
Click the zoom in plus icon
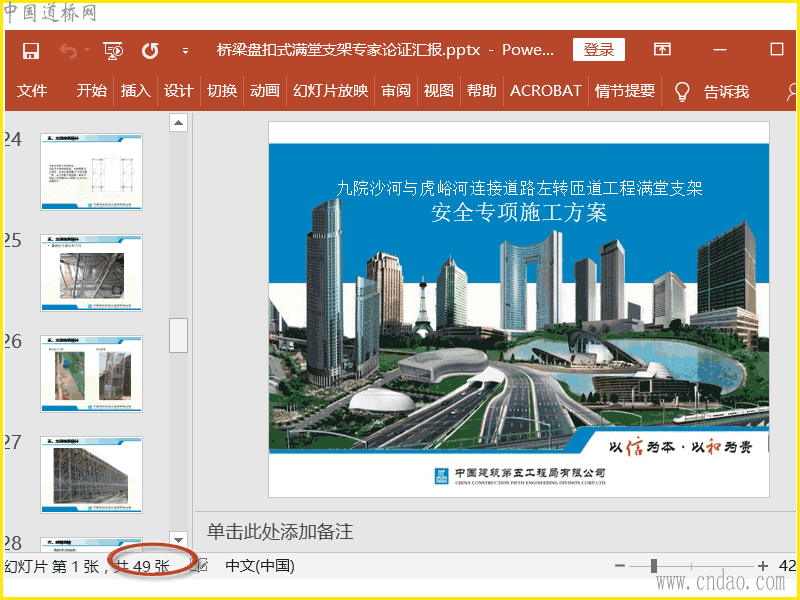[x=763, y=566]
